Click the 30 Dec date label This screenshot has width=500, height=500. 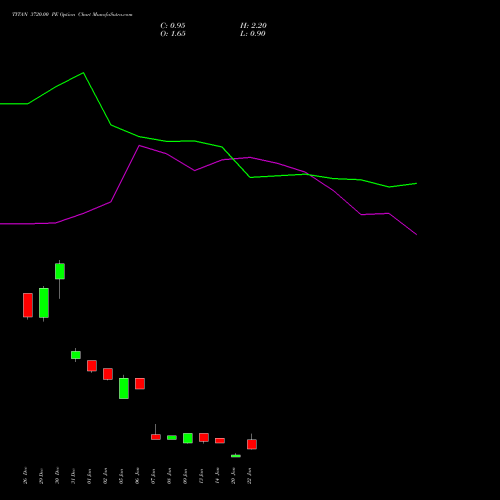pos(57,475)
